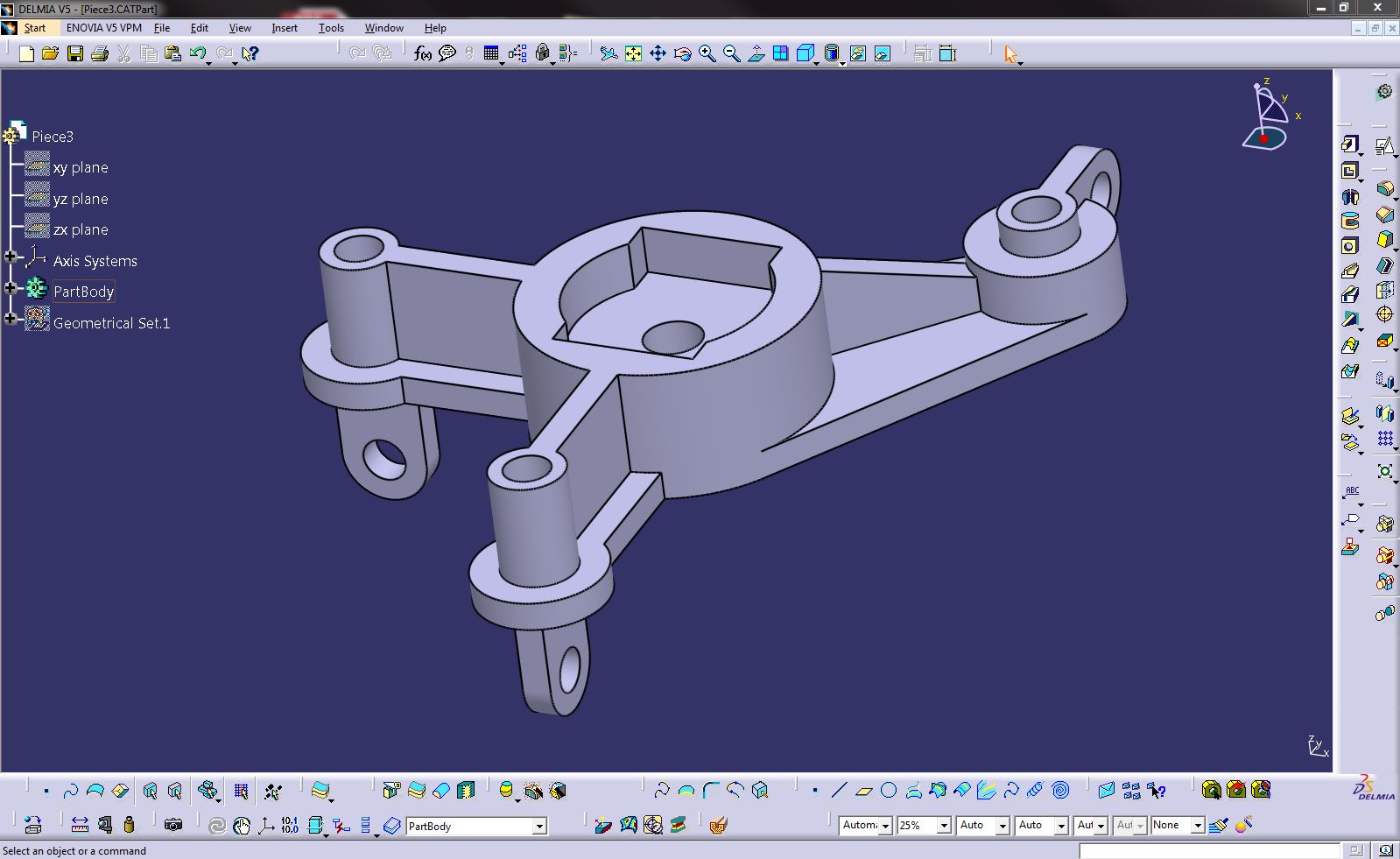Click the Spiral tool in bottom toolbar

1060,791
